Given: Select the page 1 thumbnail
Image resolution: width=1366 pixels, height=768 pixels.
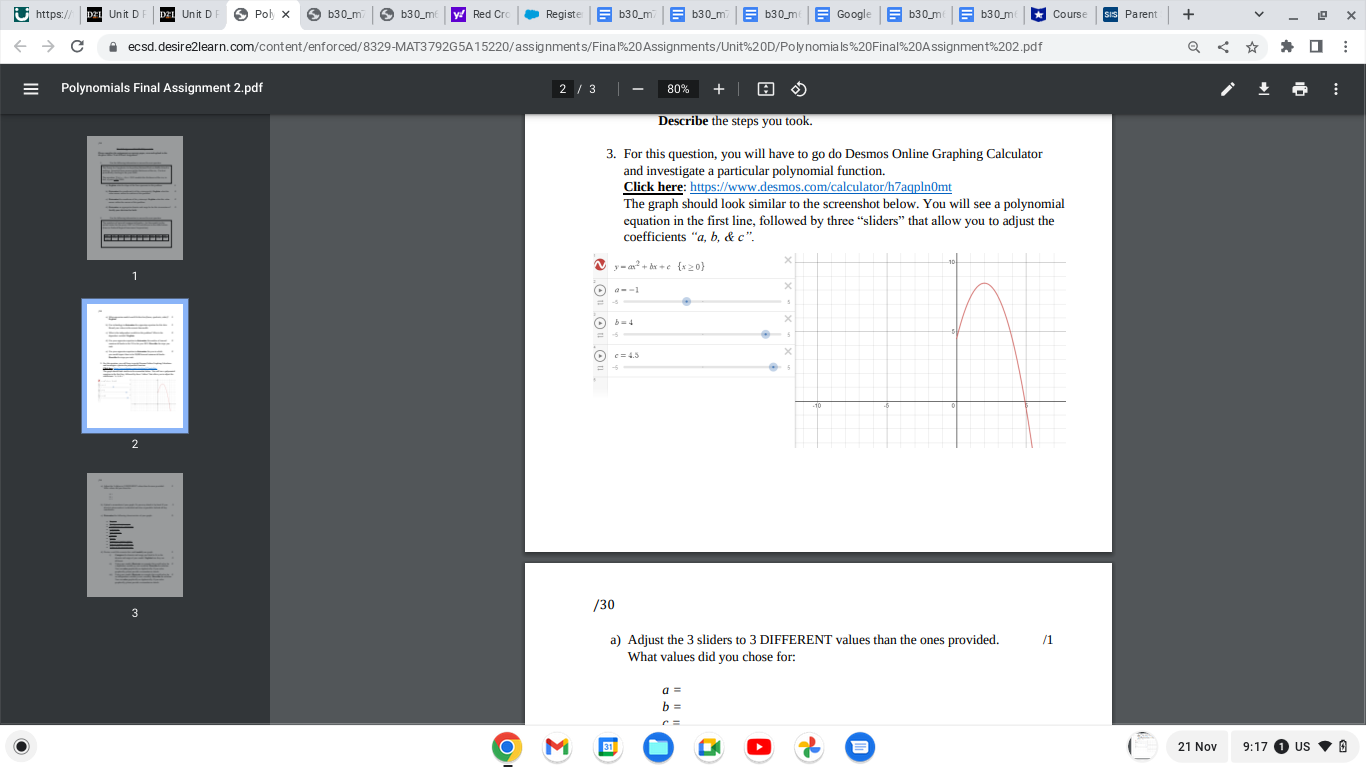Looking at the screenshot, I should click(x=135, y=198).
